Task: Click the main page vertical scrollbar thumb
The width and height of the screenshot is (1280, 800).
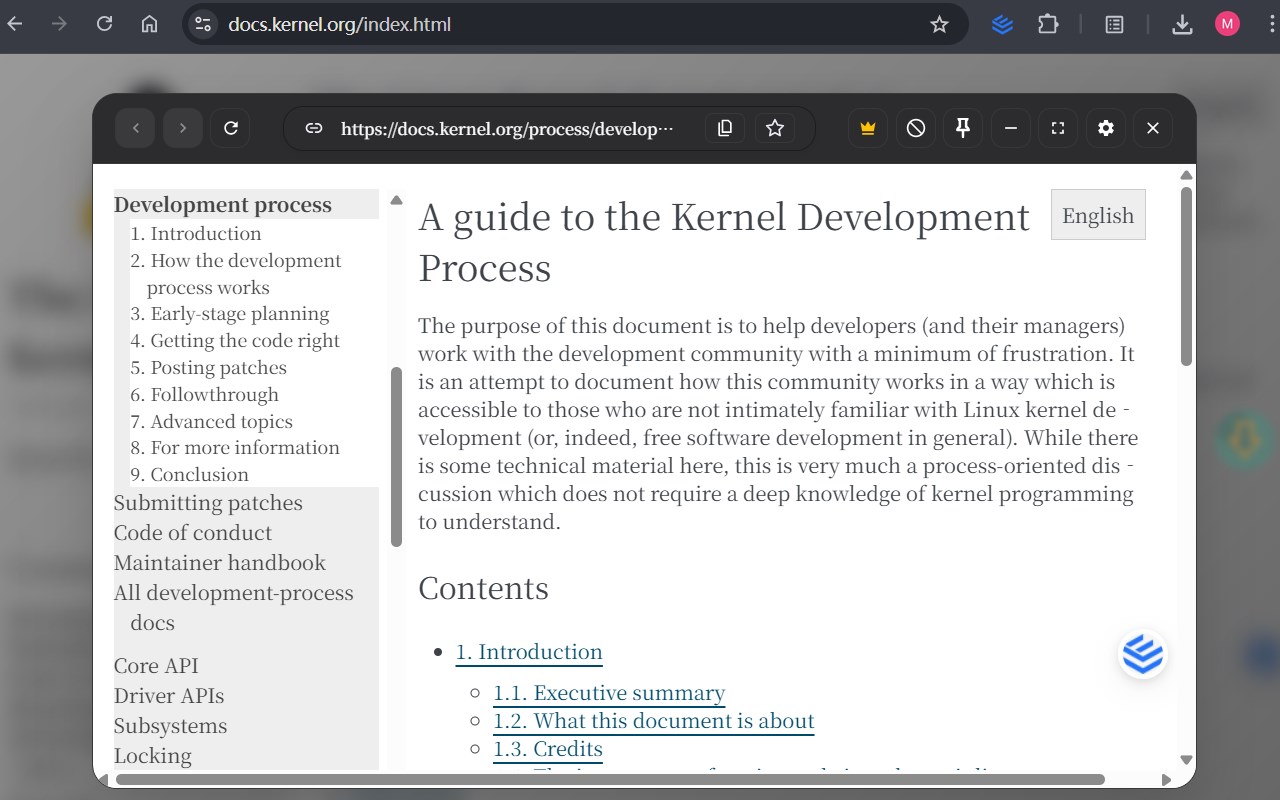Action: (1187, 277)
